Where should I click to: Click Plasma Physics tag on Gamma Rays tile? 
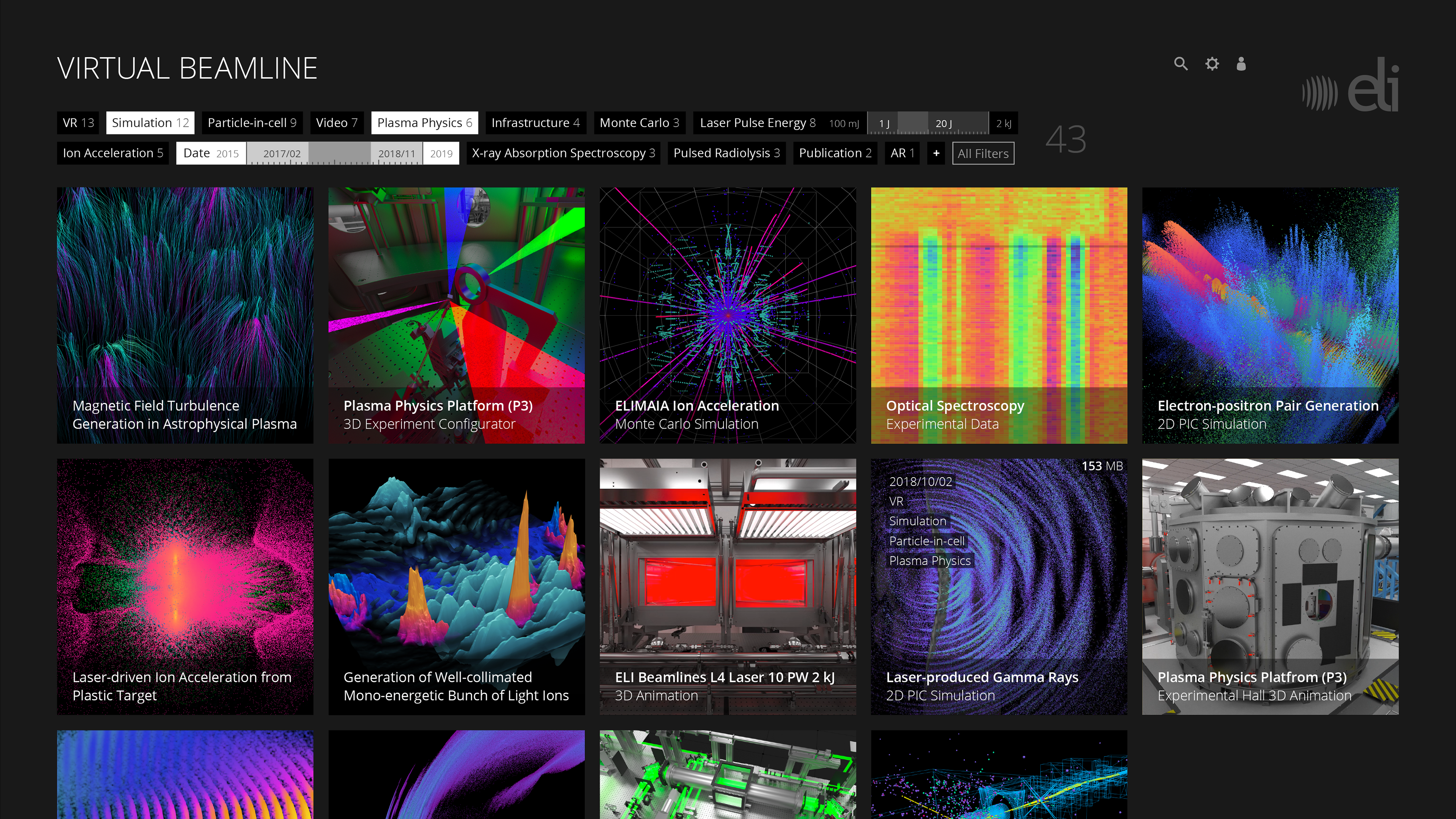[930, 561]
